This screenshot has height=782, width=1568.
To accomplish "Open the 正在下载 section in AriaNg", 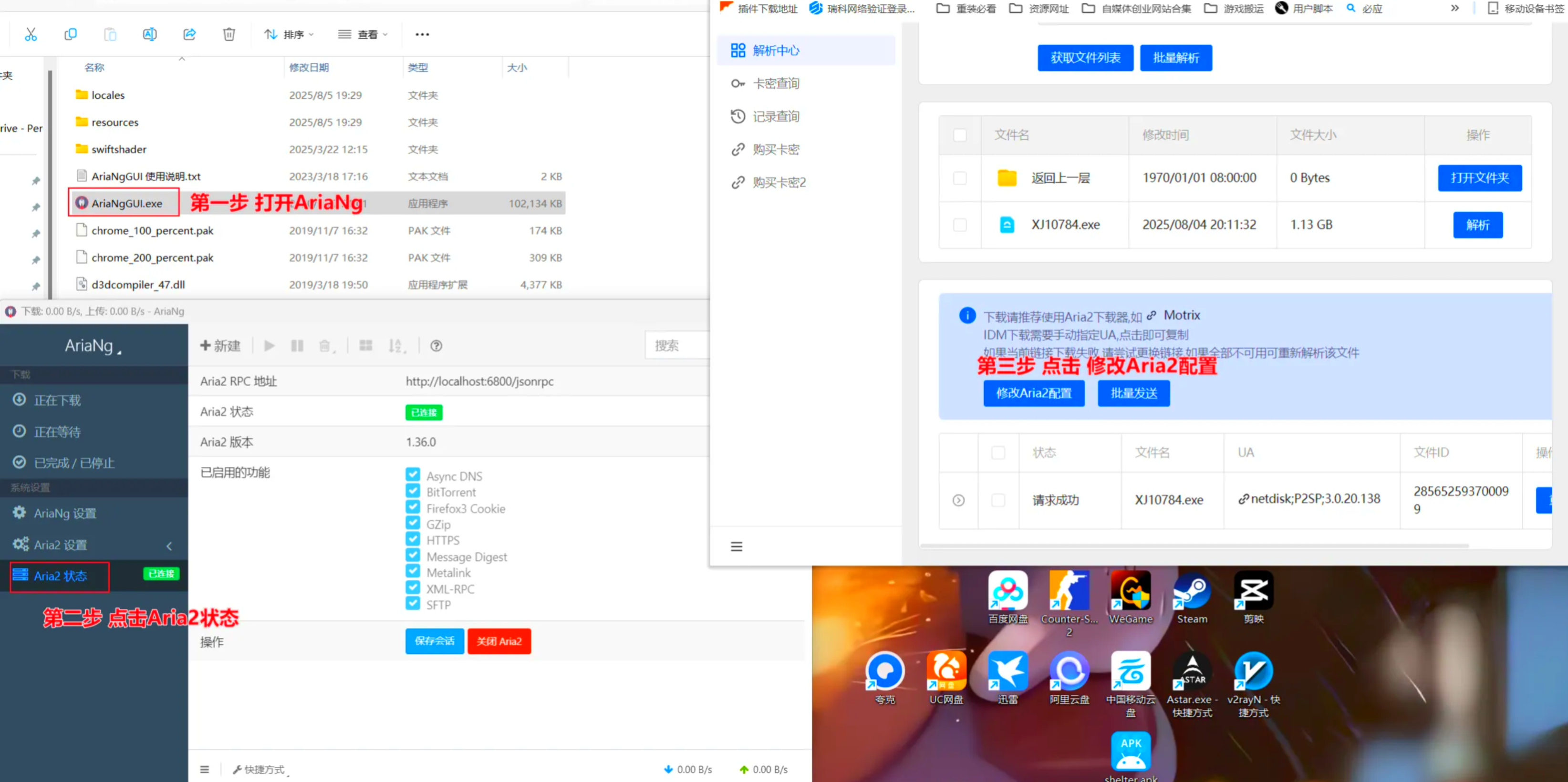I will (57, 401).
